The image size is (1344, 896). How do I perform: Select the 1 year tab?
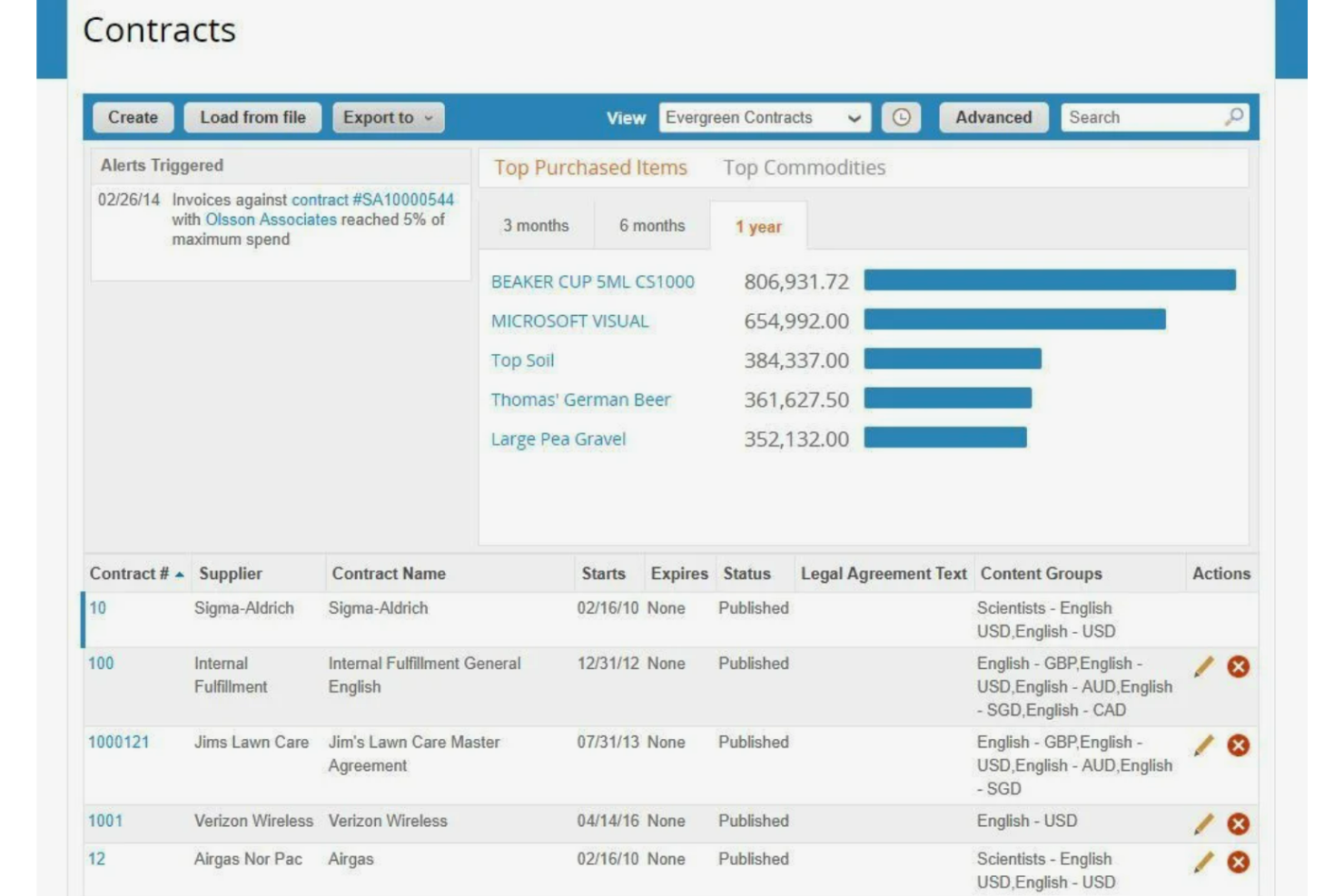(x=758, y=226)
